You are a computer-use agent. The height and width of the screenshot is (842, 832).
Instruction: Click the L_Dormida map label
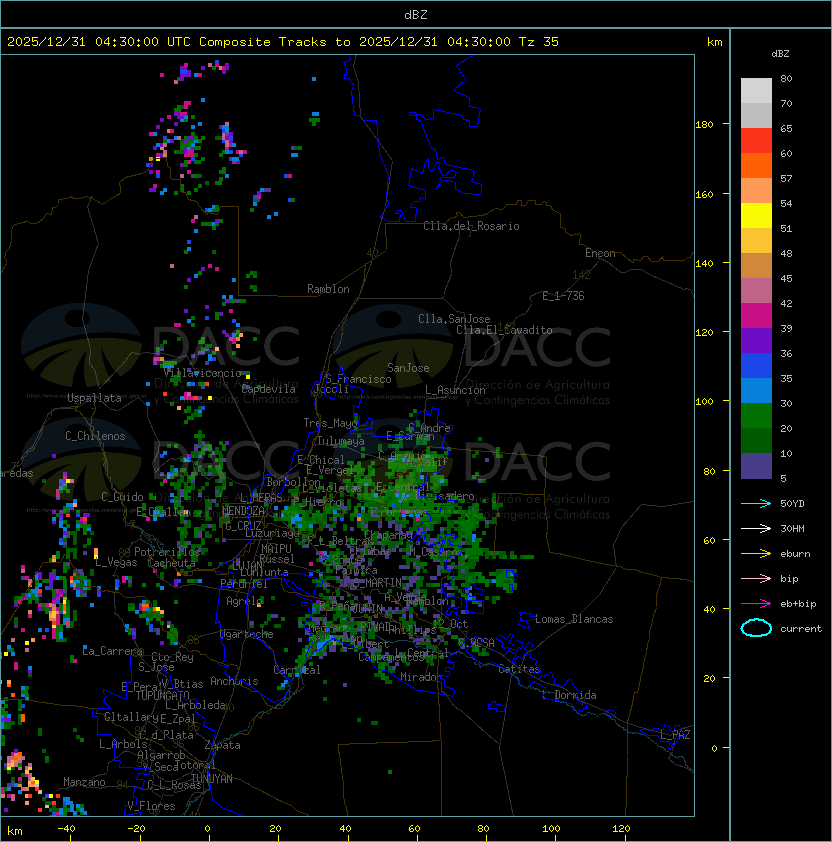(569, 695)
